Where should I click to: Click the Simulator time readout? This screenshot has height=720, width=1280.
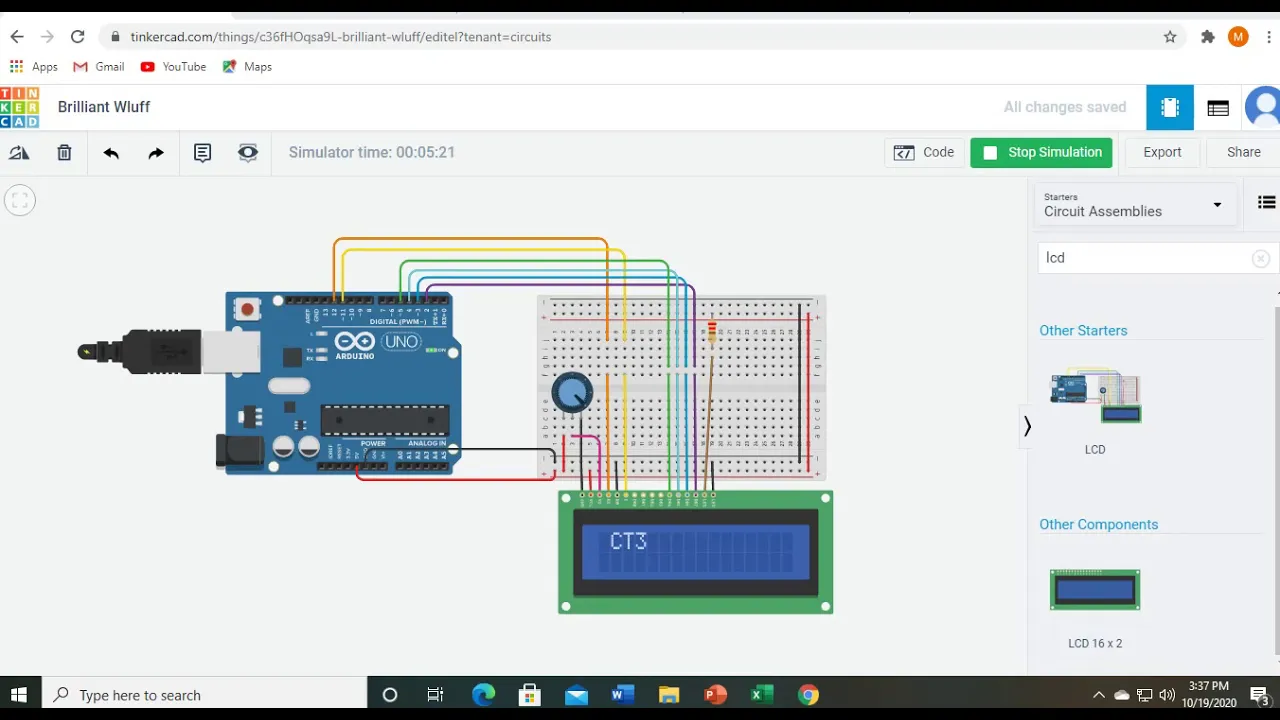372,153
